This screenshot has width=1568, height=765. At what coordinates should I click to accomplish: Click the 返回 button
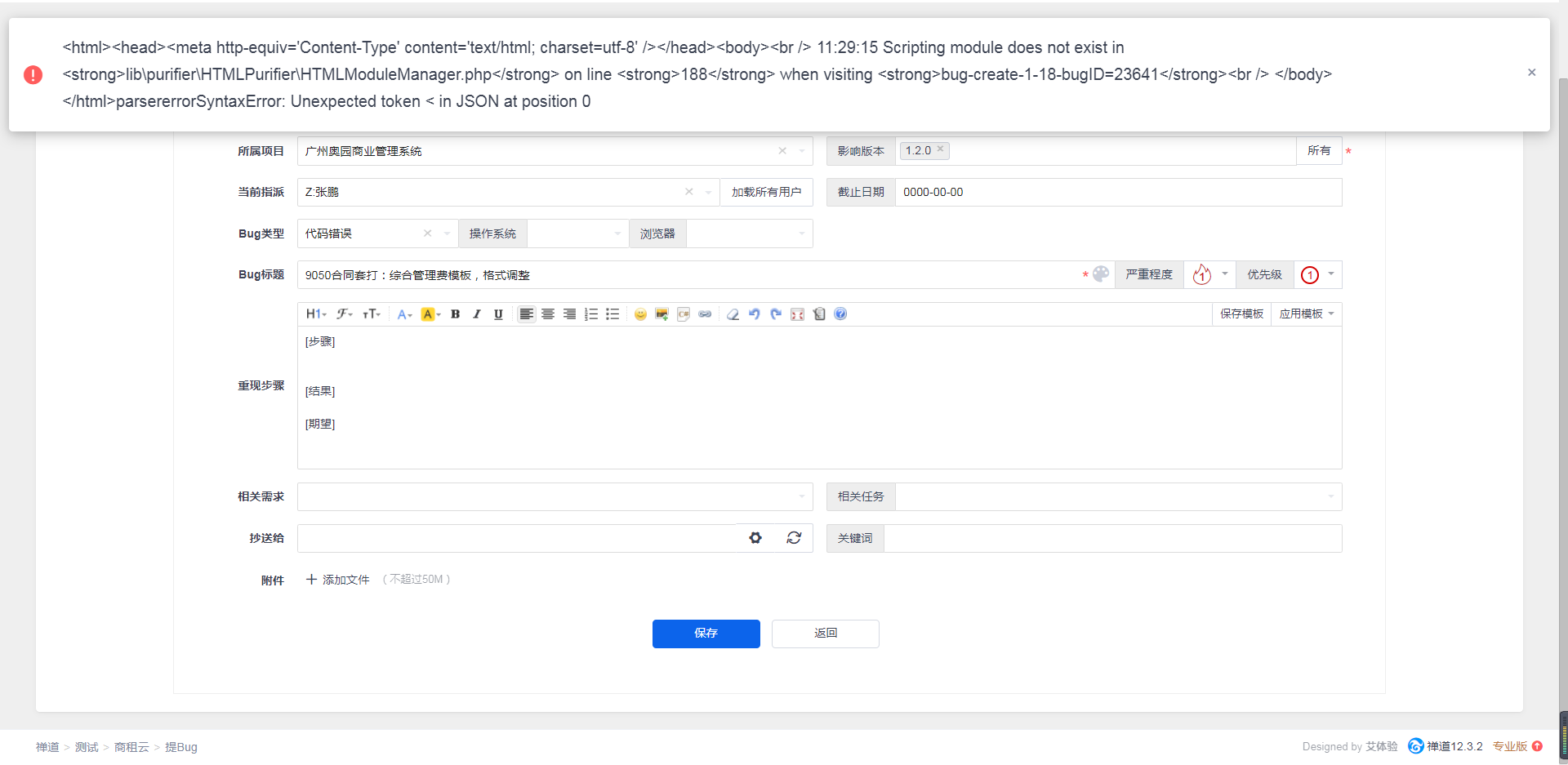[x=826, y=634]
